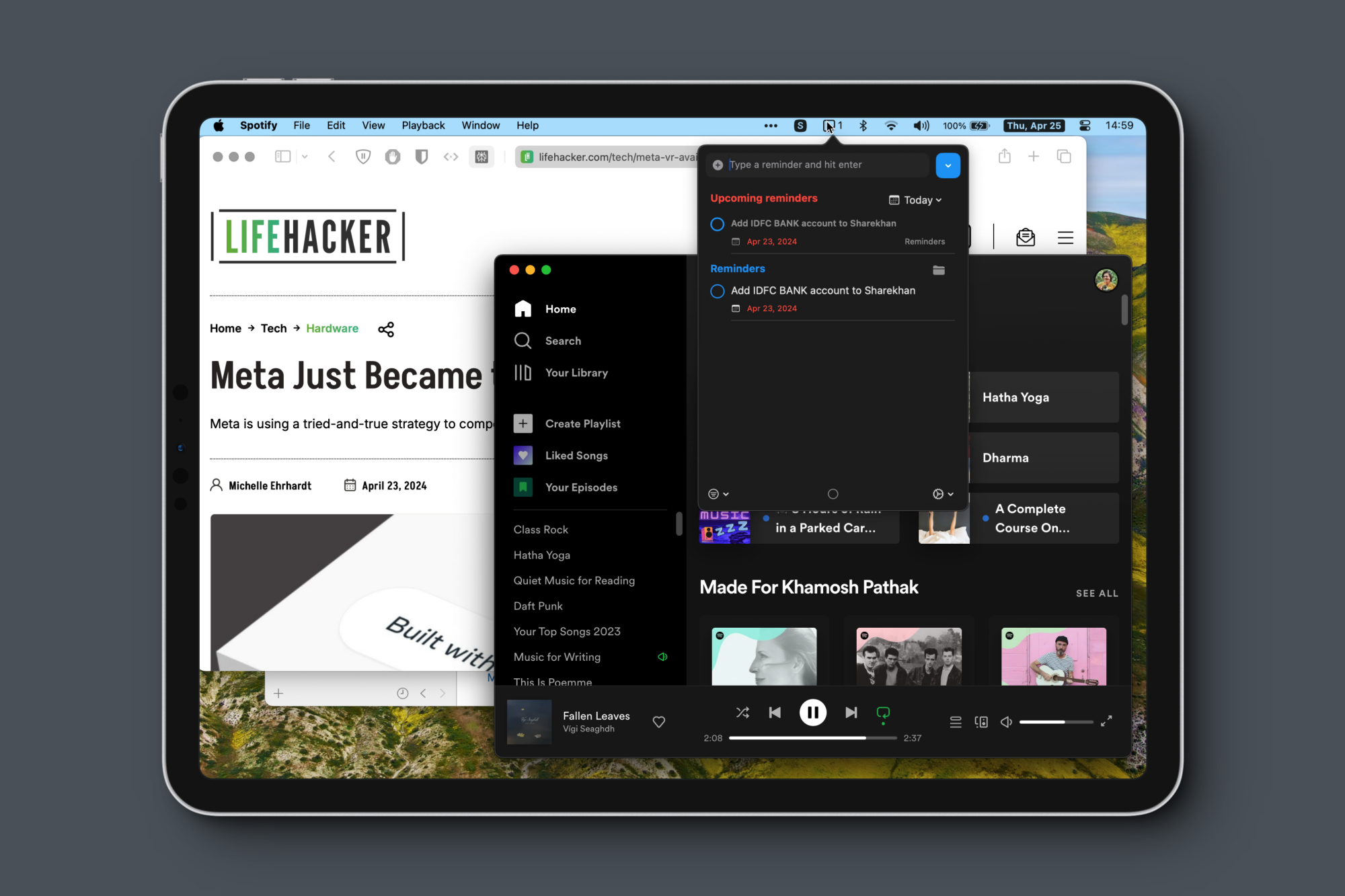Toggle second IDFC BANK reminder checkbox
Image resolution: width=1345 pixels, height=896 pixels.
[717, 290]
